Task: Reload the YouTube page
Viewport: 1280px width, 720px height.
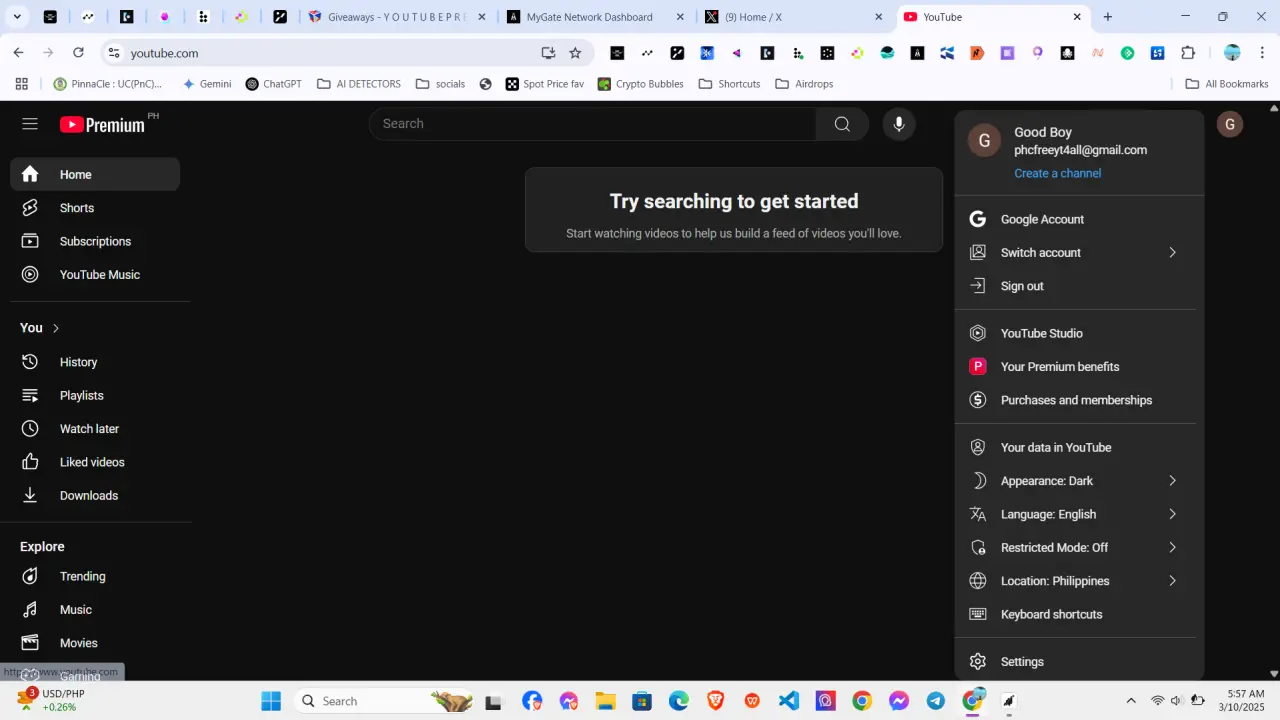Action: coord(78,53)
